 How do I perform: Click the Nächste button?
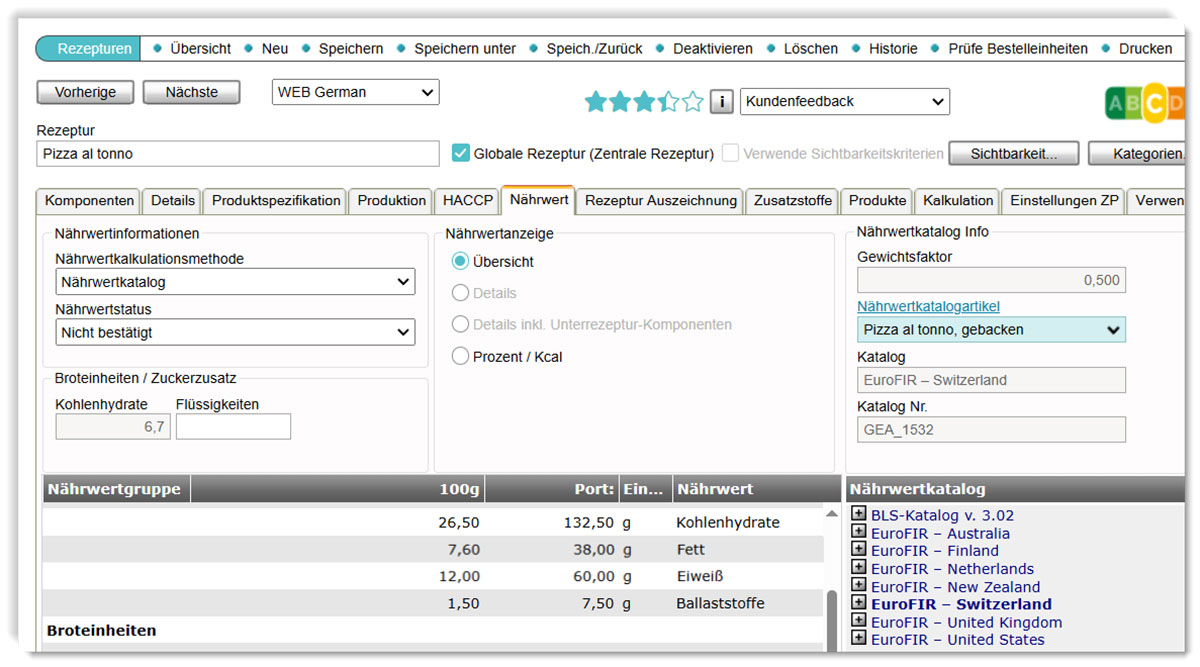191,92
